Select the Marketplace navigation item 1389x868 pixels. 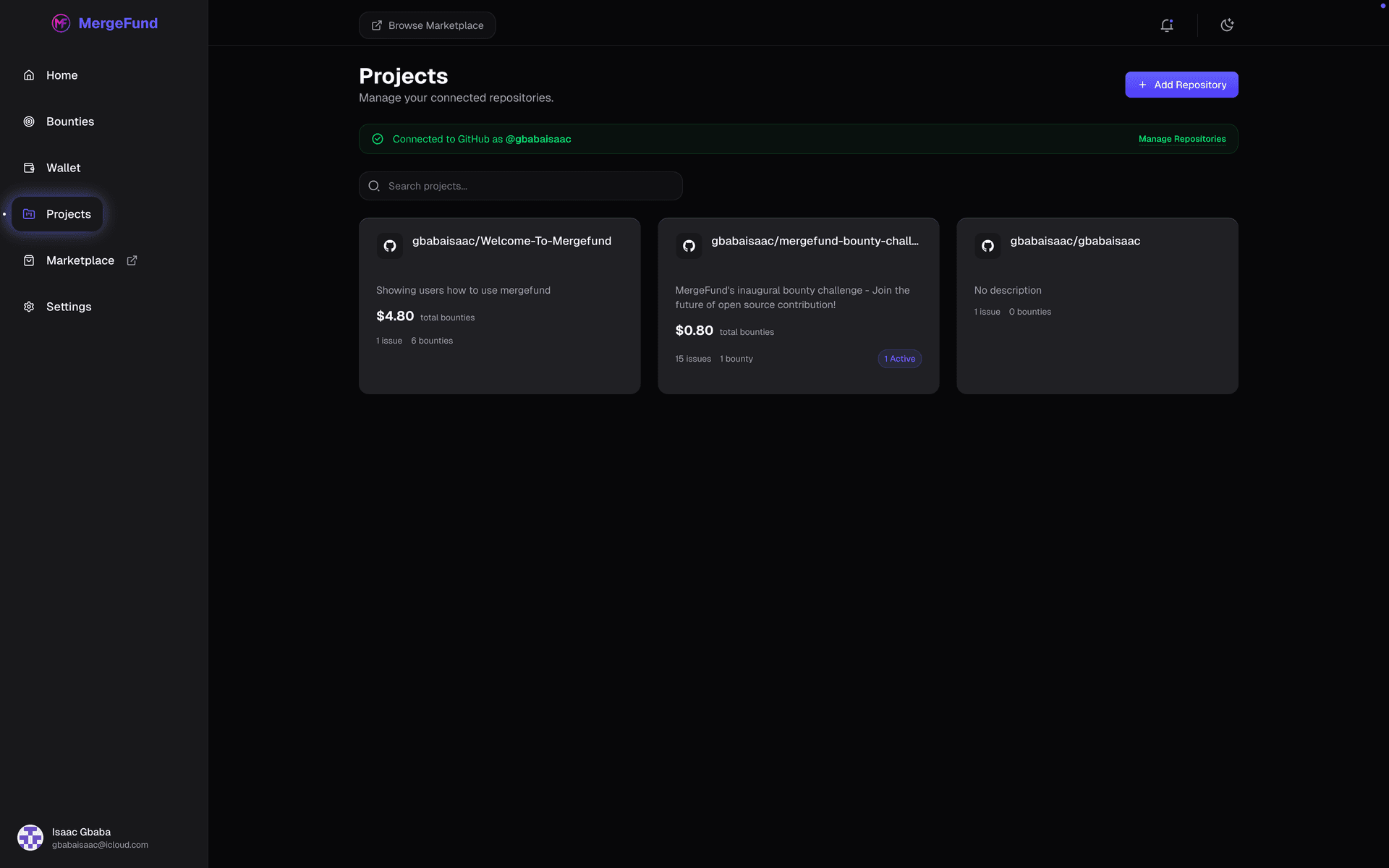(80, 260)
